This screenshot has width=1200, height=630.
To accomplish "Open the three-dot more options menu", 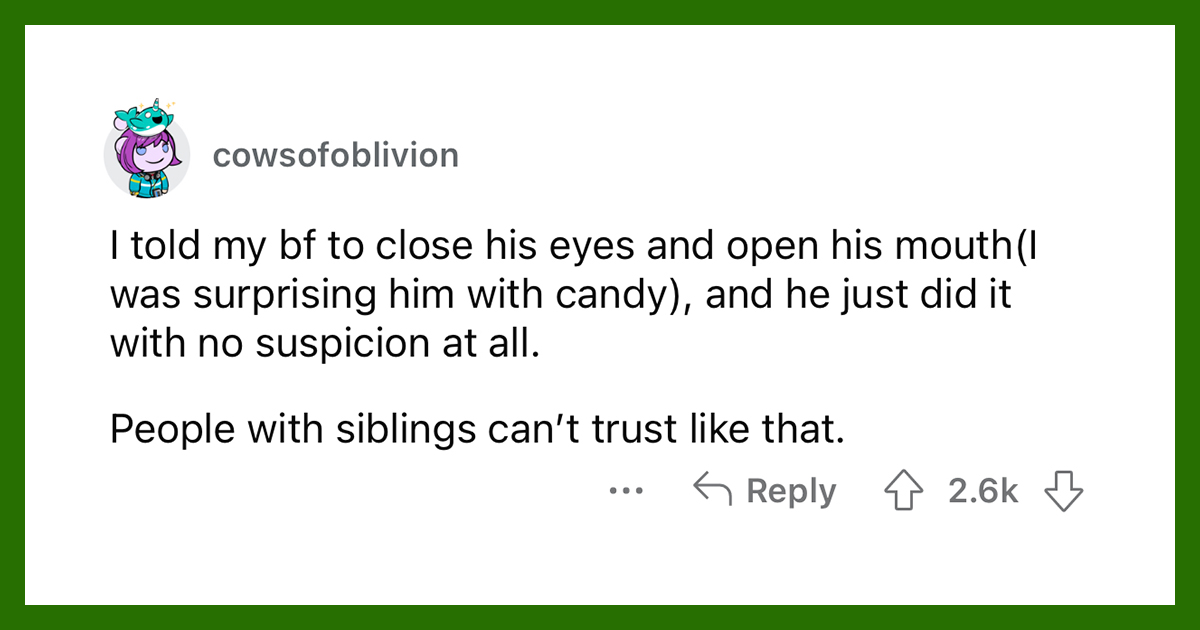I will (624, 491).
